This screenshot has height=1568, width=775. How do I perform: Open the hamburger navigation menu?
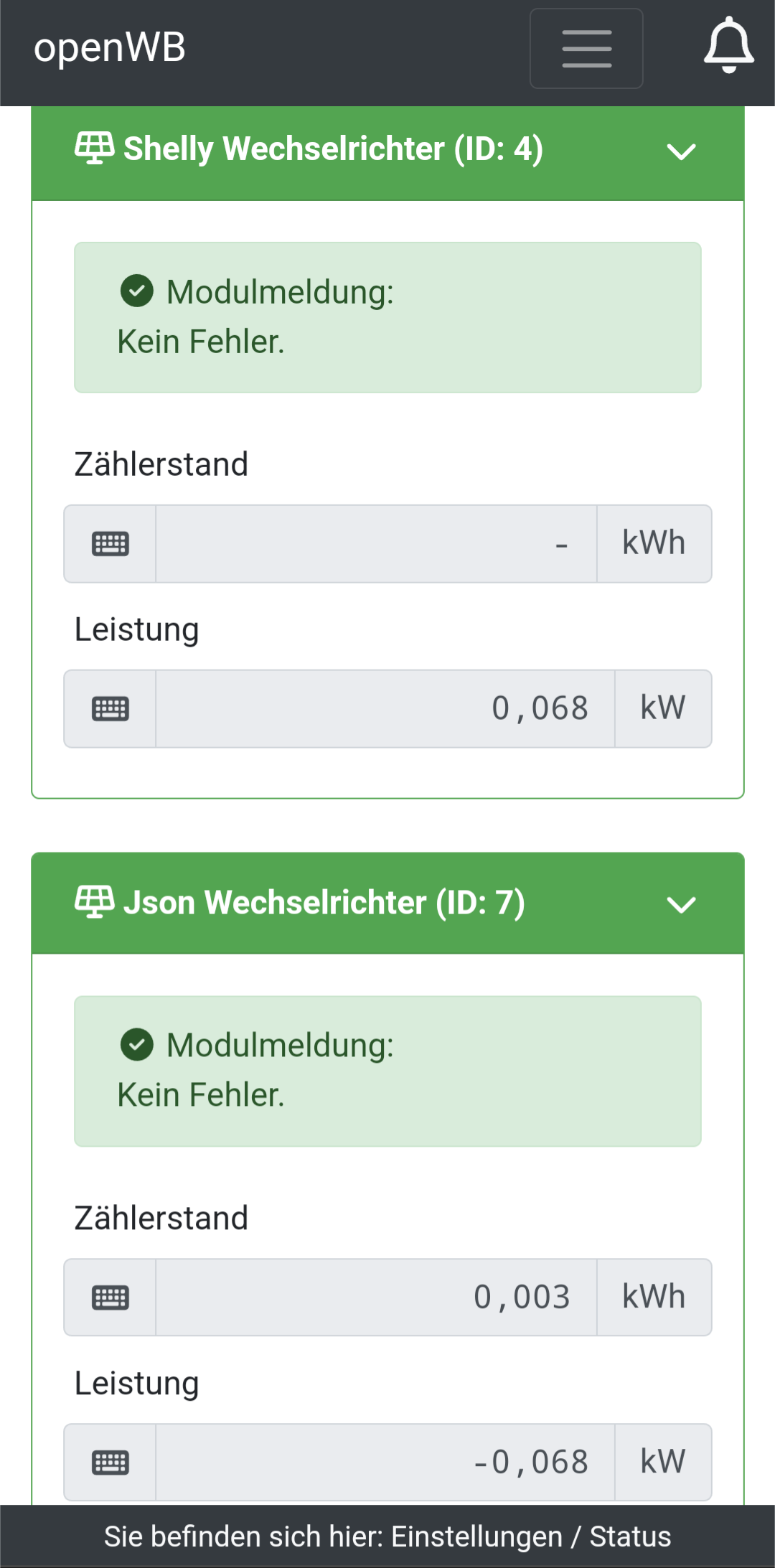586,49
